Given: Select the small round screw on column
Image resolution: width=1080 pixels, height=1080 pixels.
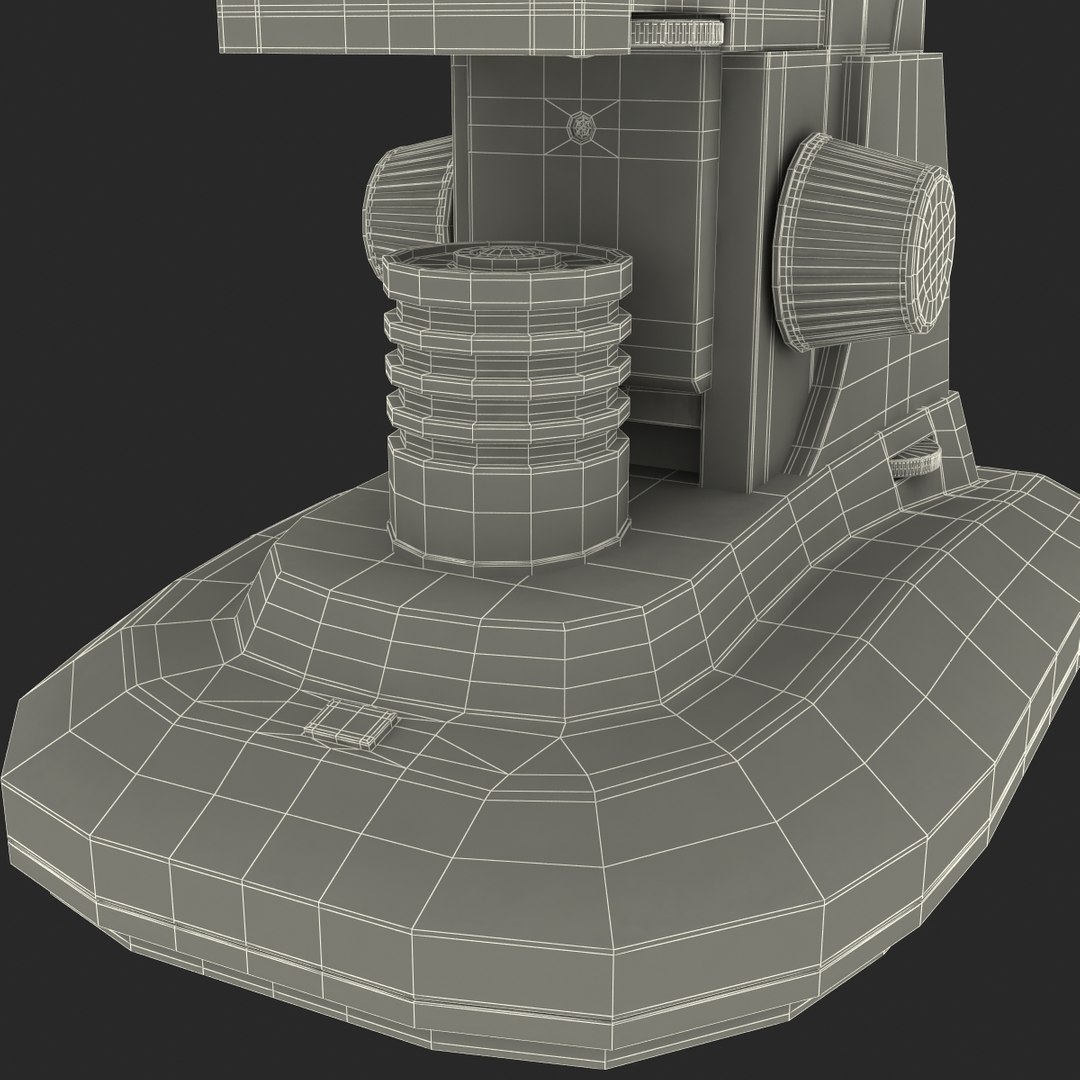Looking at the screenshot, I should pyautogui.click(x=582, y=125).
